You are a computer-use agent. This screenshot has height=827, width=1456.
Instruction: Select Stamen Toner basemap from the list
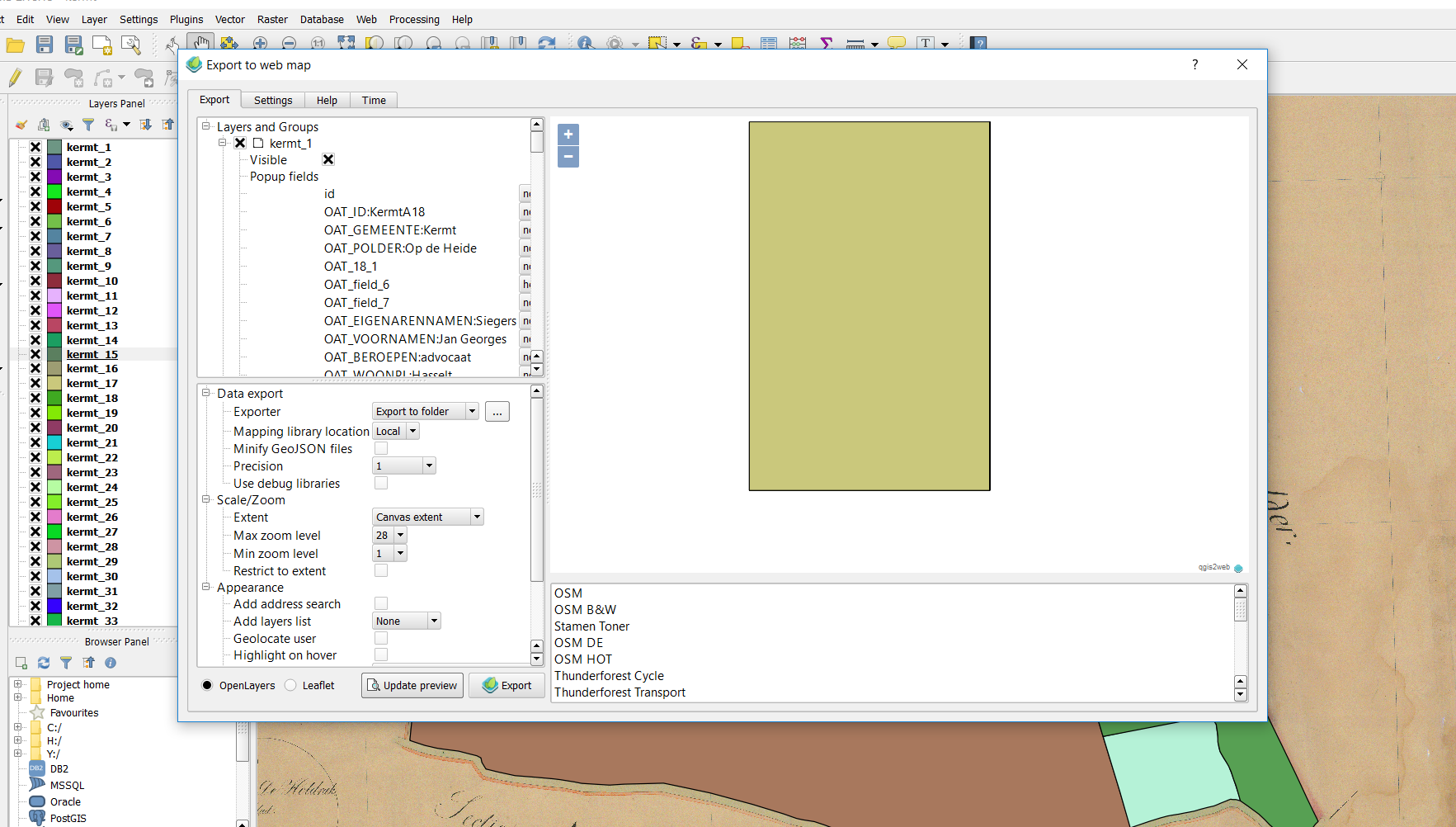591,626
